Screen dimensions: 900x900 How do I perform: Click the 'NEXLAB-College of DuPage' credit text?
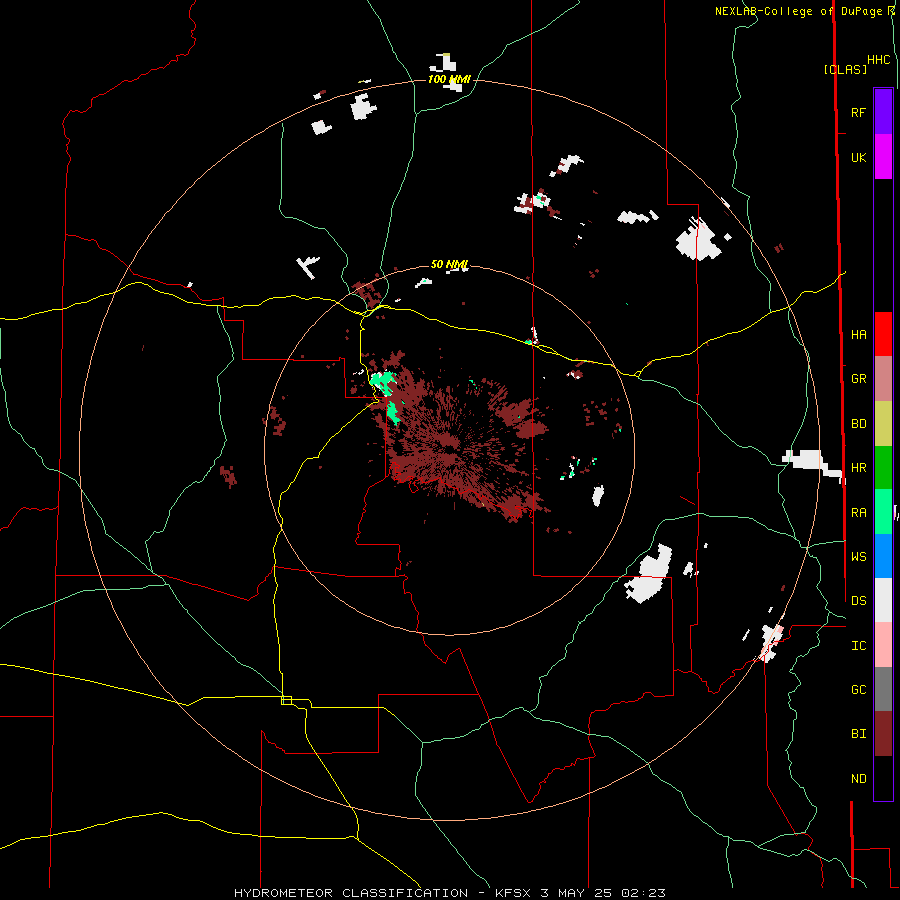coord(798,11)
